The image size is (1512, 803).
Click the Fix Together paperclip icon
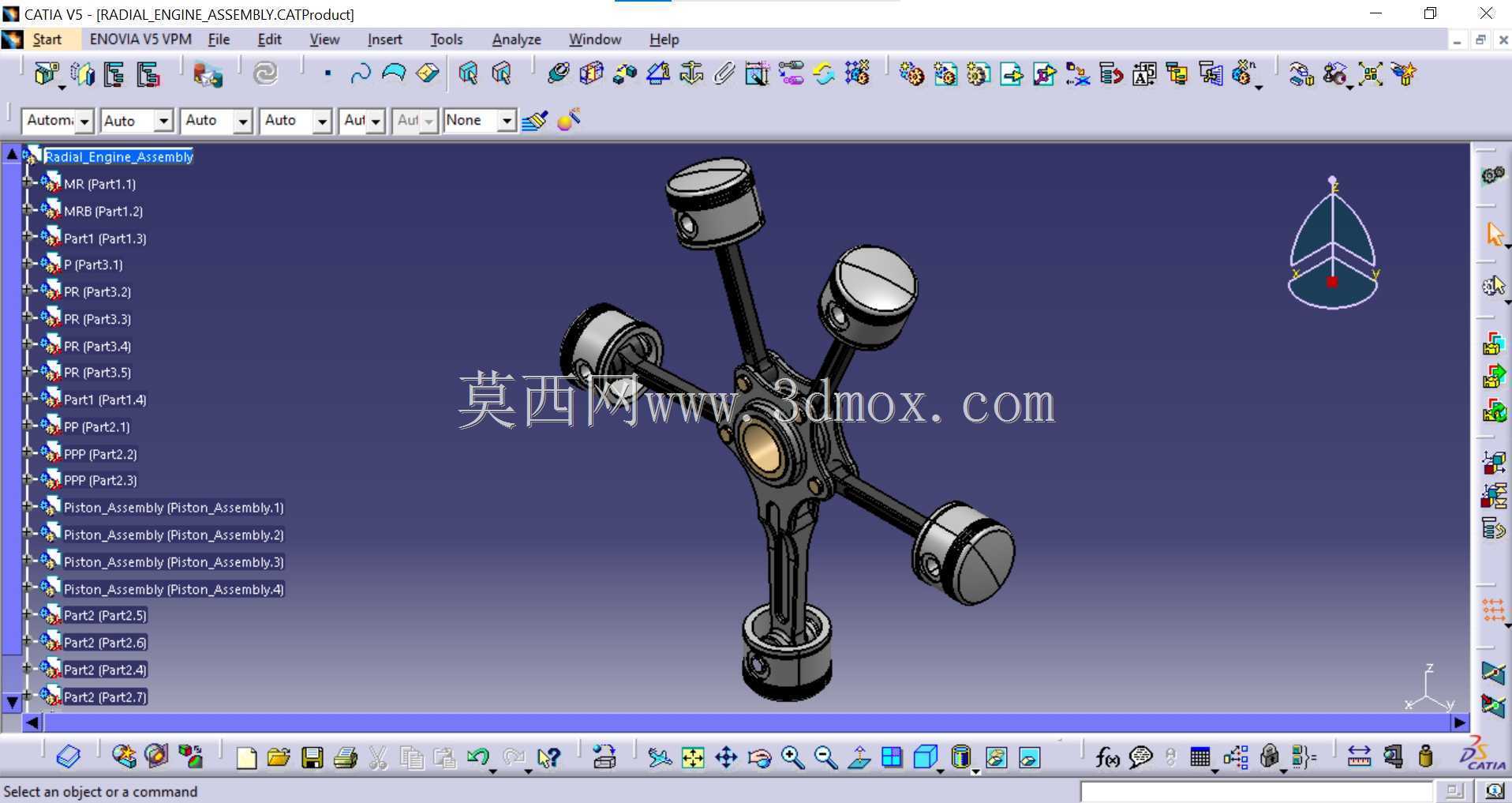(724, 74)
